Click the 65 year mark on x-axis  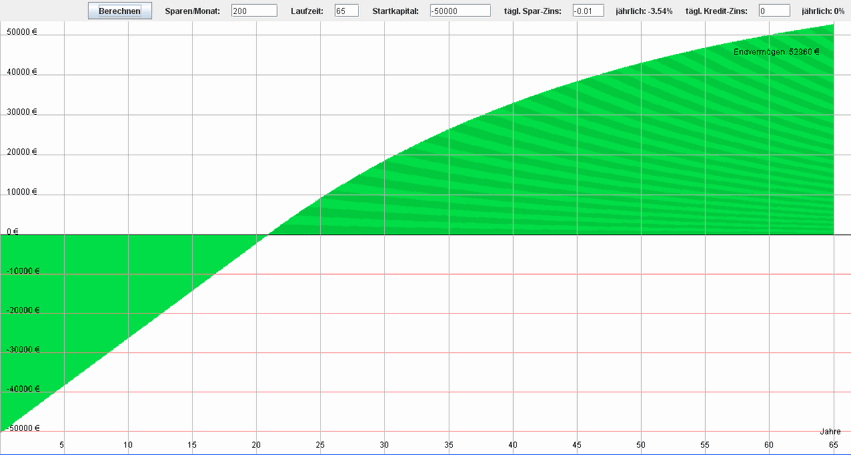tap(833, 444)
